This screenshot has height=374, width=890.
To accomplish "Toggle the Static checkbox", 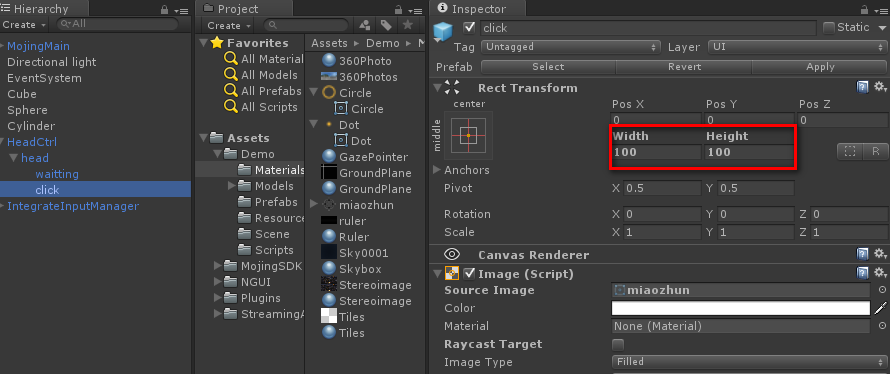I will [828, 27].
